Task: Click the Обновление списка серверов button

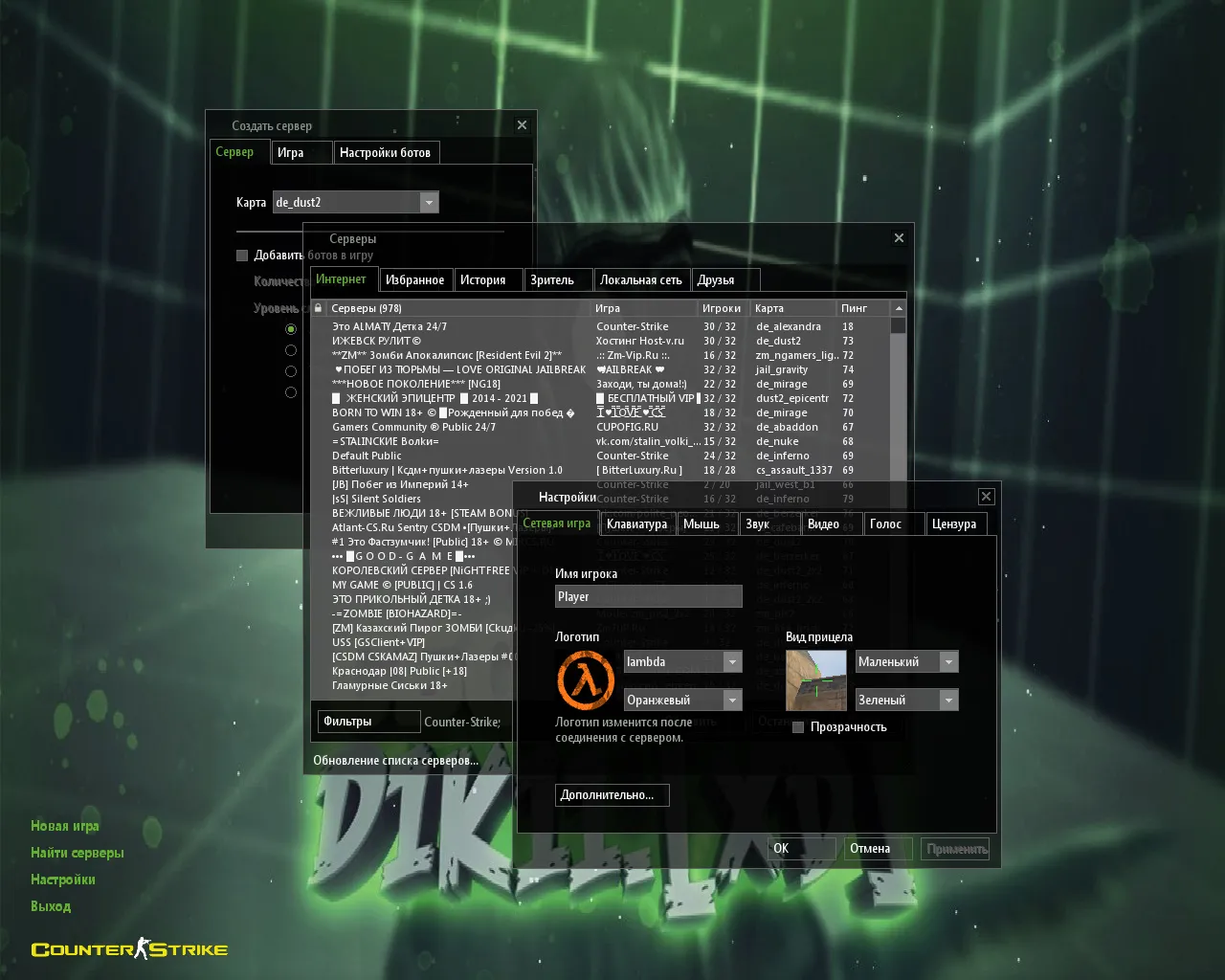Action: 394,760
